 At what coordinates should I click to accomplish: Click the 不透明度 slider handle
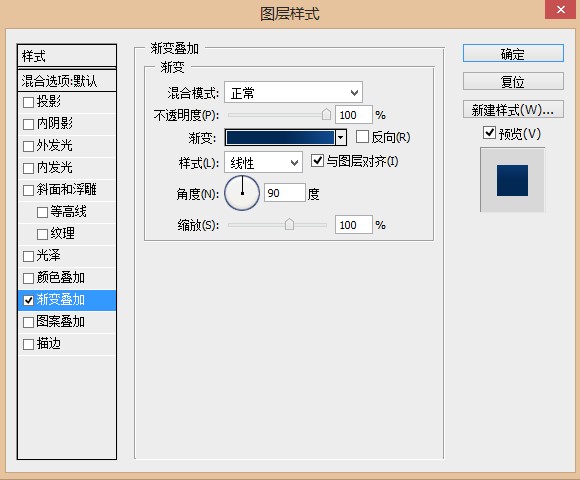[x=326, y=114]
